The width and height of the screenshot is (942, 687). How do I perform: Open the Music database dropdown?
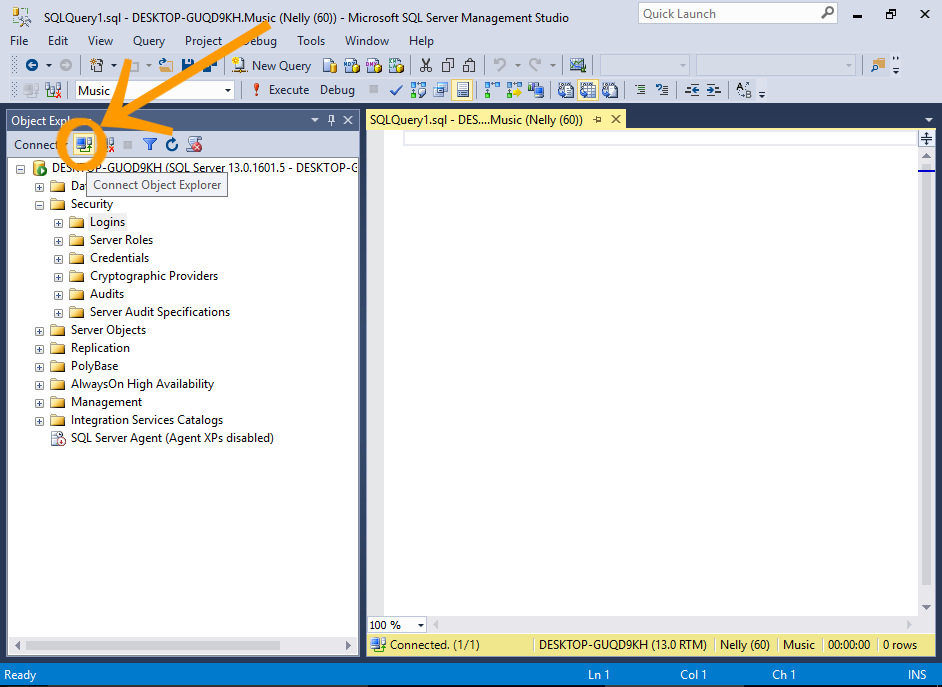click(228, 90)
